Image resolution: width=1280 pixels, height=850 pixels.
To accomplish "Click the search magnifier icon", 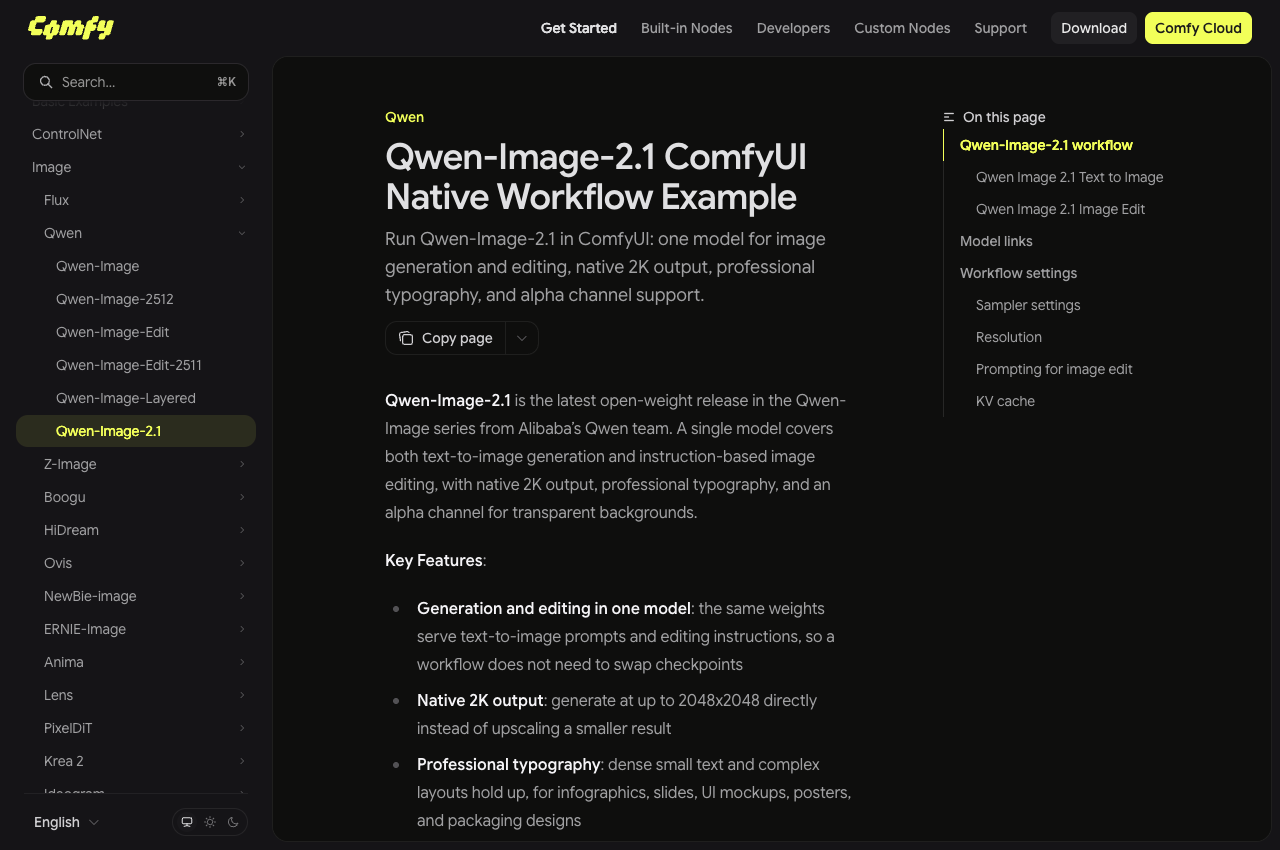I will 45,82.
